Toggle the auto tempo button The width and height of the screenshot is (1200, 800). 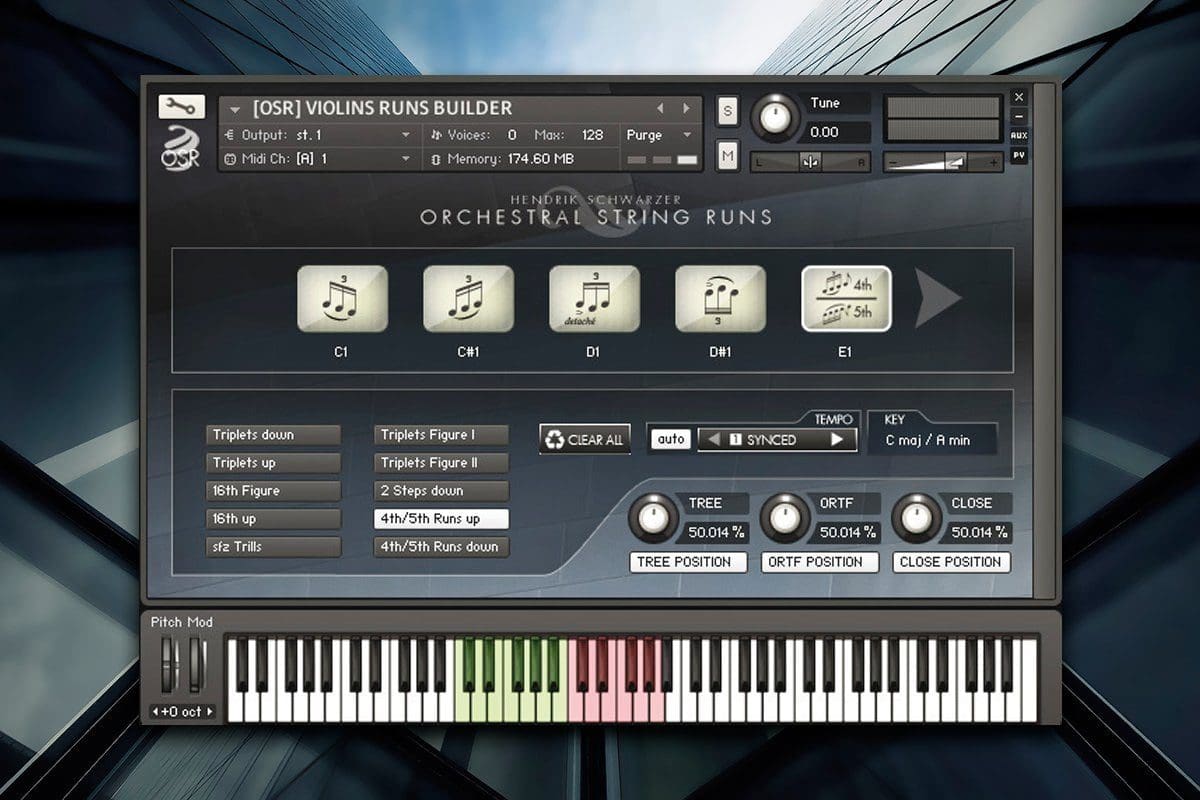click(671, 439)
